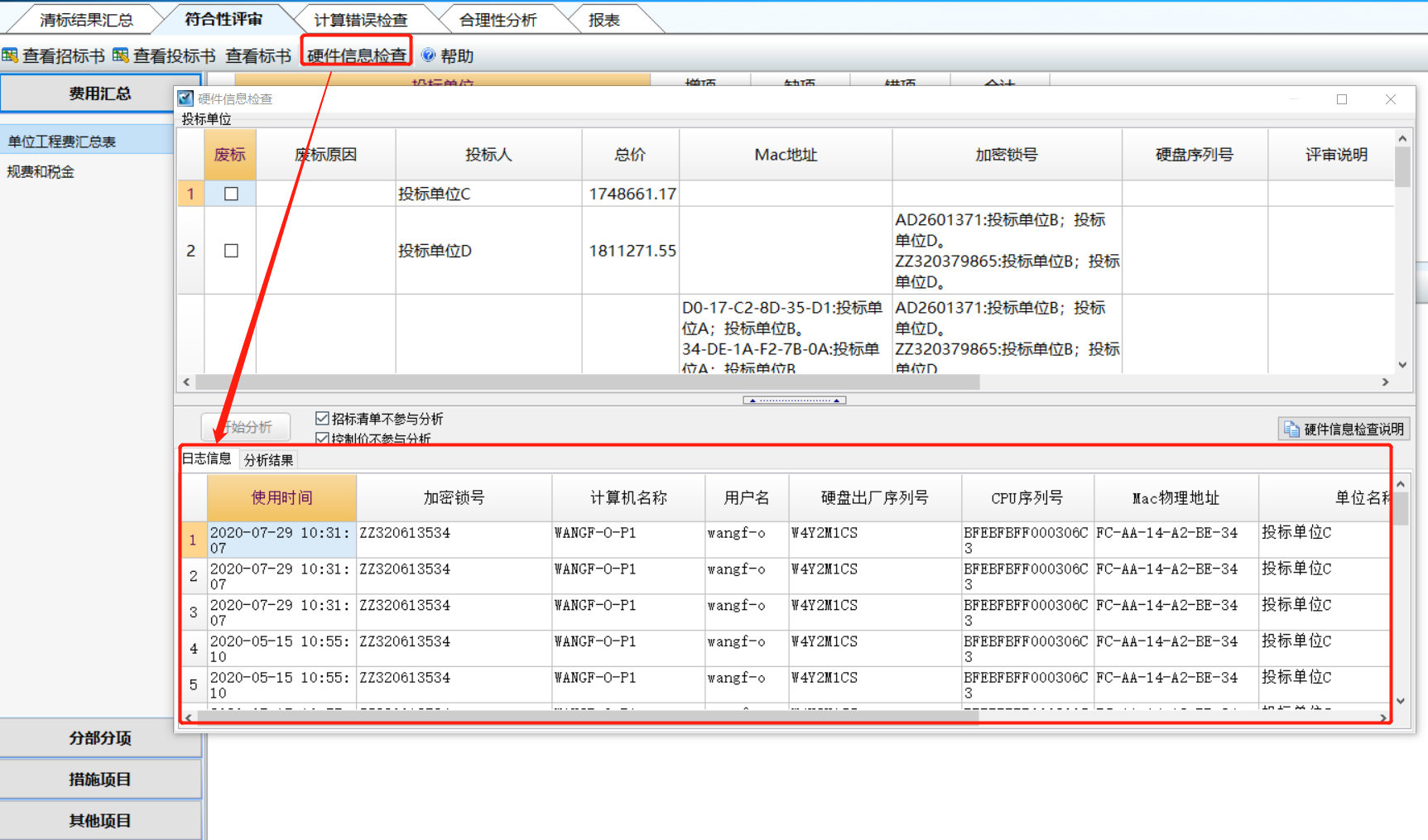Select 规费和税金 in the sidebar

[41, 172]
